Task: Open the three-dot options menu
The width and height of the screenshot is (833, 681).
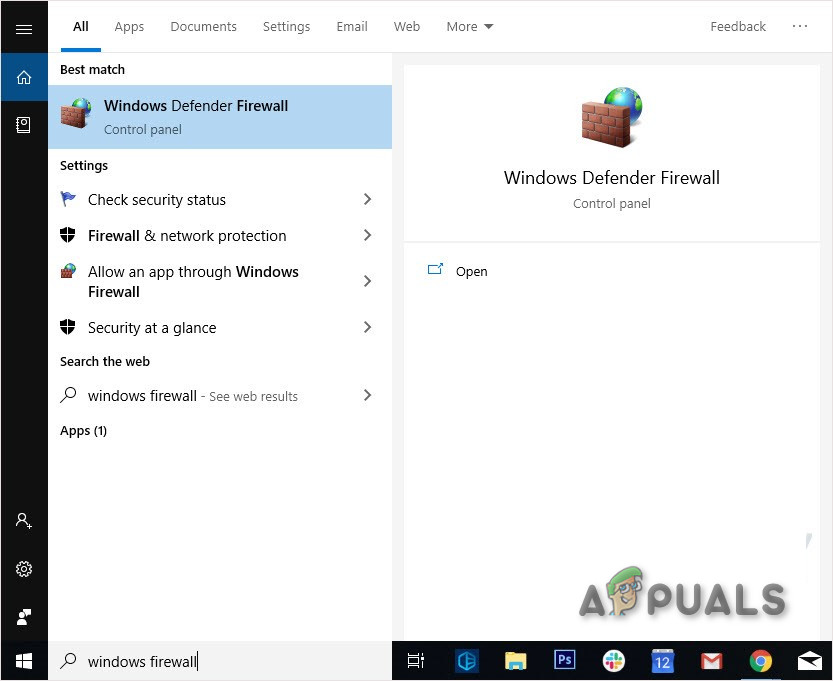Action: [800, 26]
